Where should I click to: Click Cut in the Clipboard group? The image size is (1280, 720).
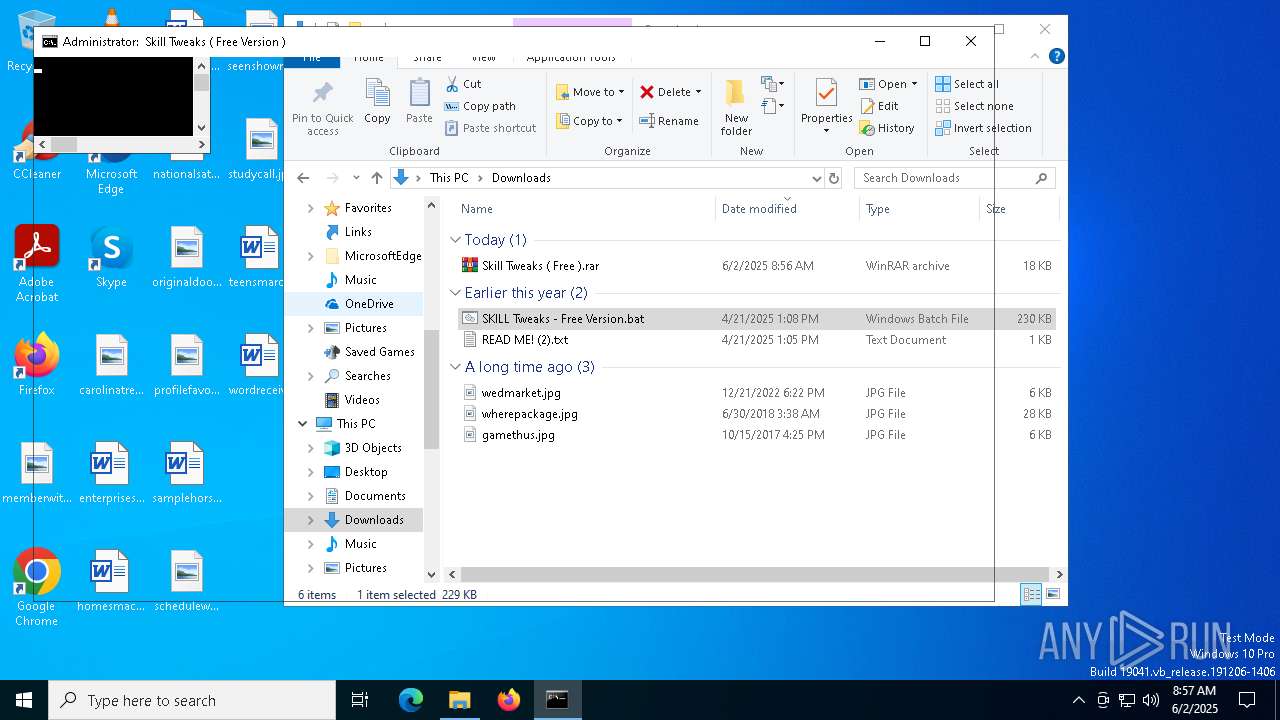pos(463,84)
